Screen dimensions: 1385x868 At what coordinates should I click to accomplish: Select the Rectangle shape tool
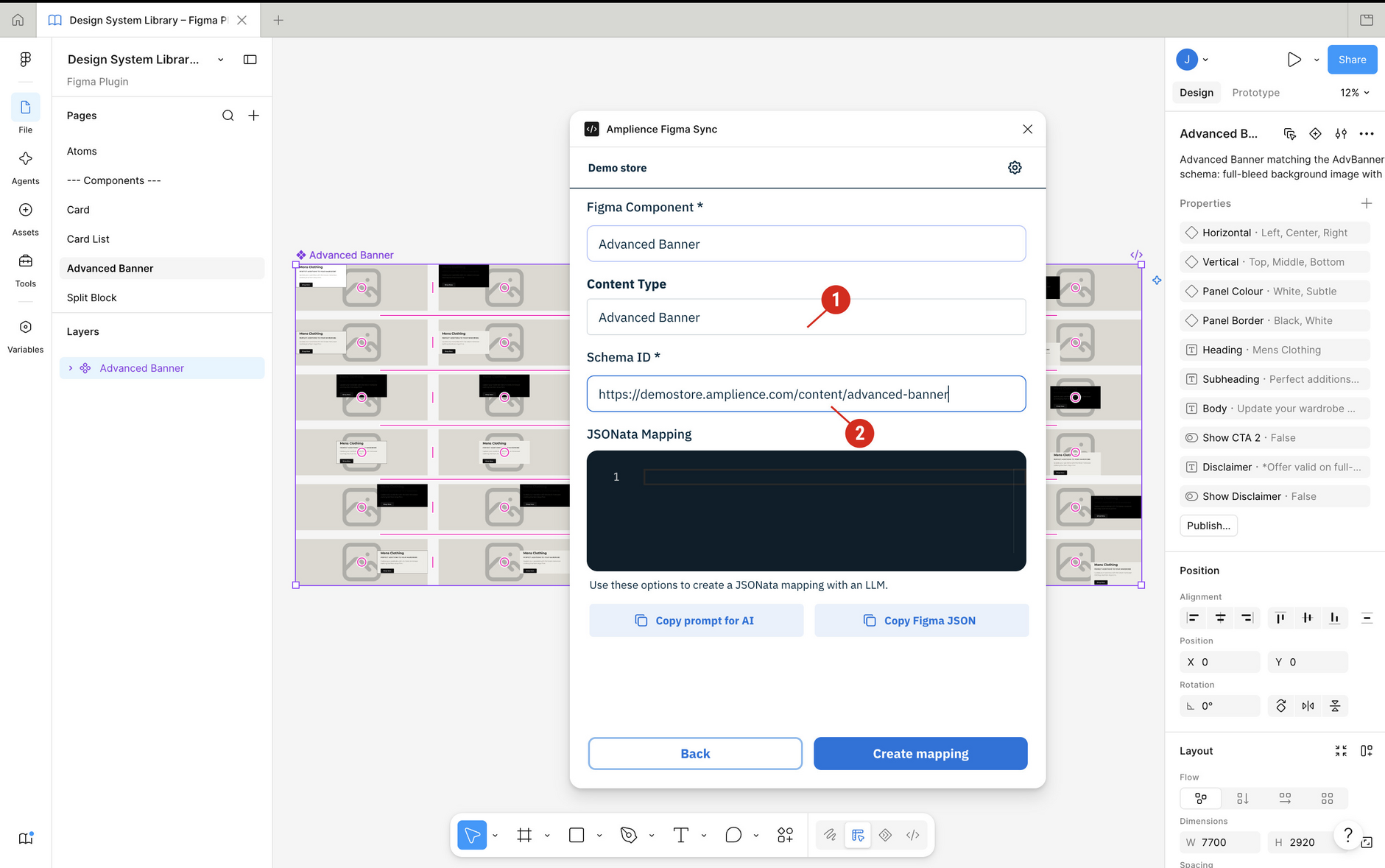pos(577,835)
